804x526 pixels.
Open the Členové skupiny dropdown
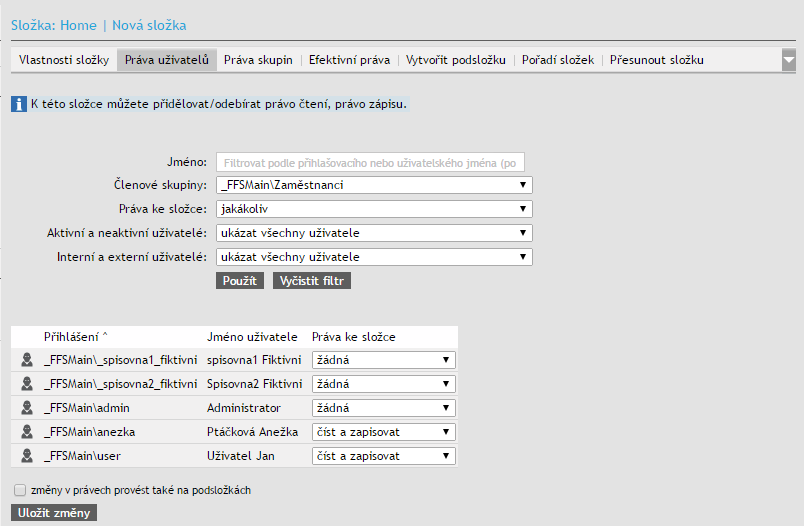click(x=374, y=185)
